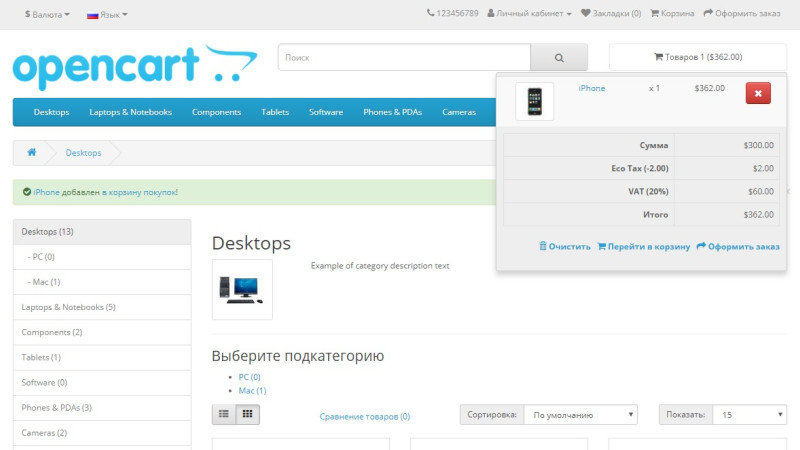The image size is (800, 450).
Task: Click Оформить заказ in cart dropdown
Action: click(738, 246)
